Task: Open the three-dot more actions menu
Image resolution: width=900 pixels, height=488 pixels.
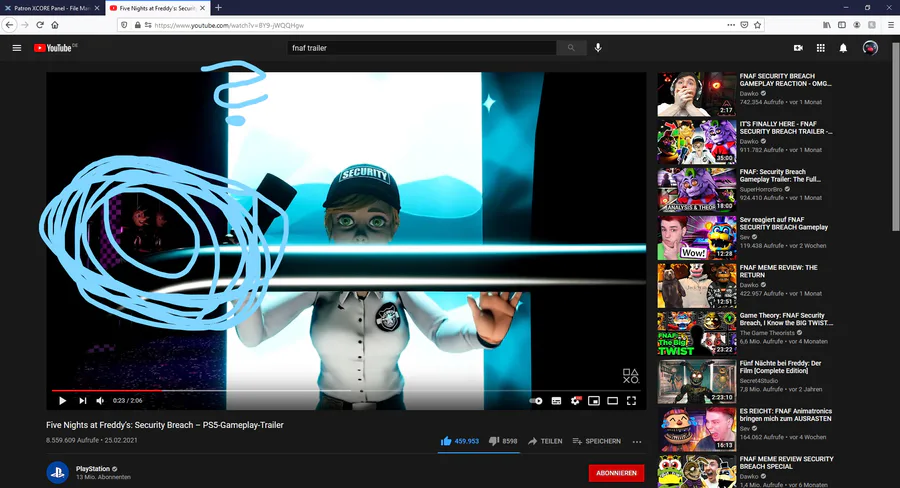Action: click(x=637, y=441)
